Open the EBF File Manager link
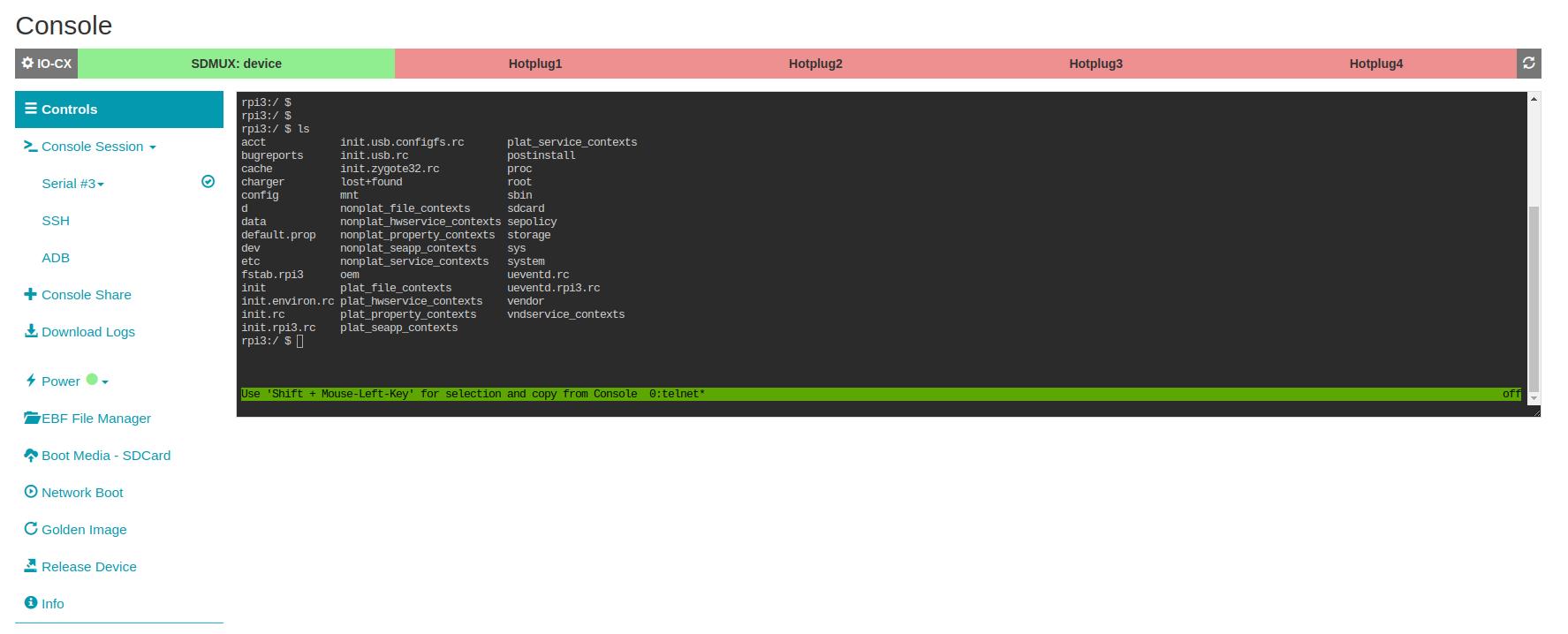1568x634 pixels. click(96, 419)
